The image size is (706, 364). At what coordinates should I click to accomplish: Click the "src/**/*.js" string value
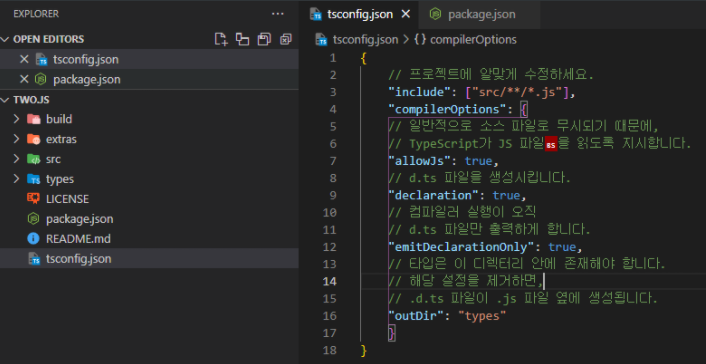pos(520,92)
